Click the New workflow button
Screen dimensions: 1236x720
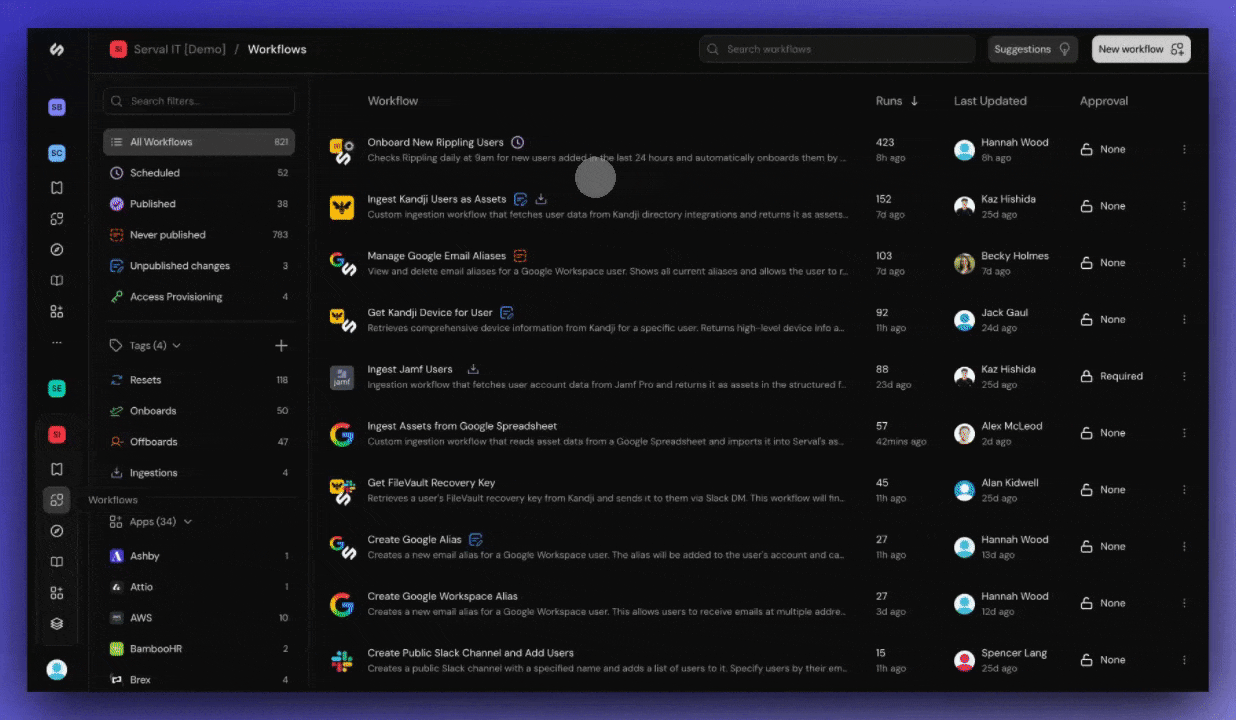tap(1139, 48)
